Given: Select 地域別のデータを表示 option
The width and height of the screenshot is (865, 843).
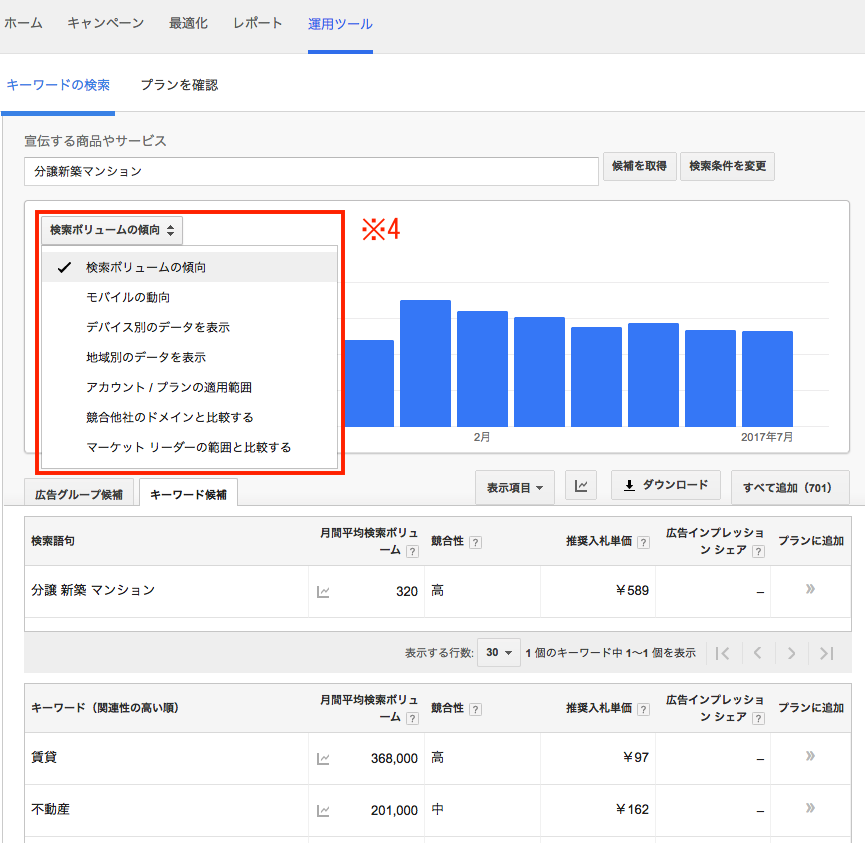Looking at the screenshot, I should [x=189, y=357].
